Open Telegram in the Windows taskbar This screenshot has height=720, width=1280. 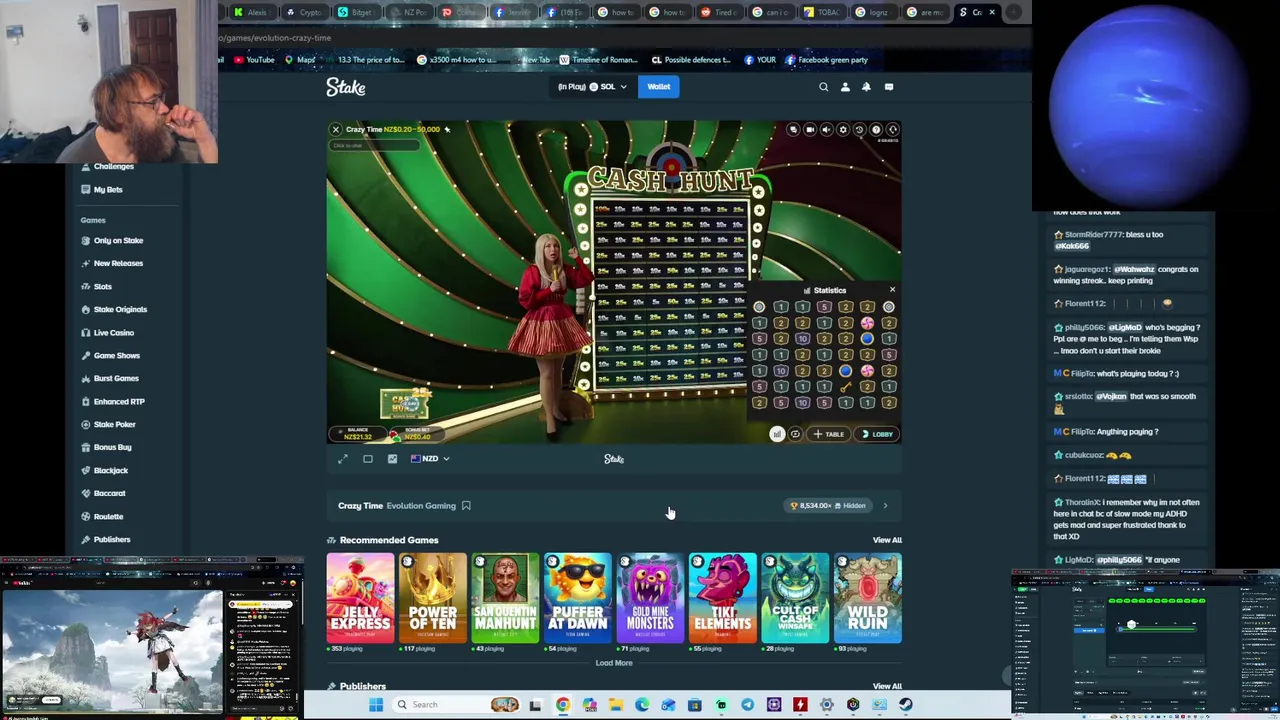point(747,705)
